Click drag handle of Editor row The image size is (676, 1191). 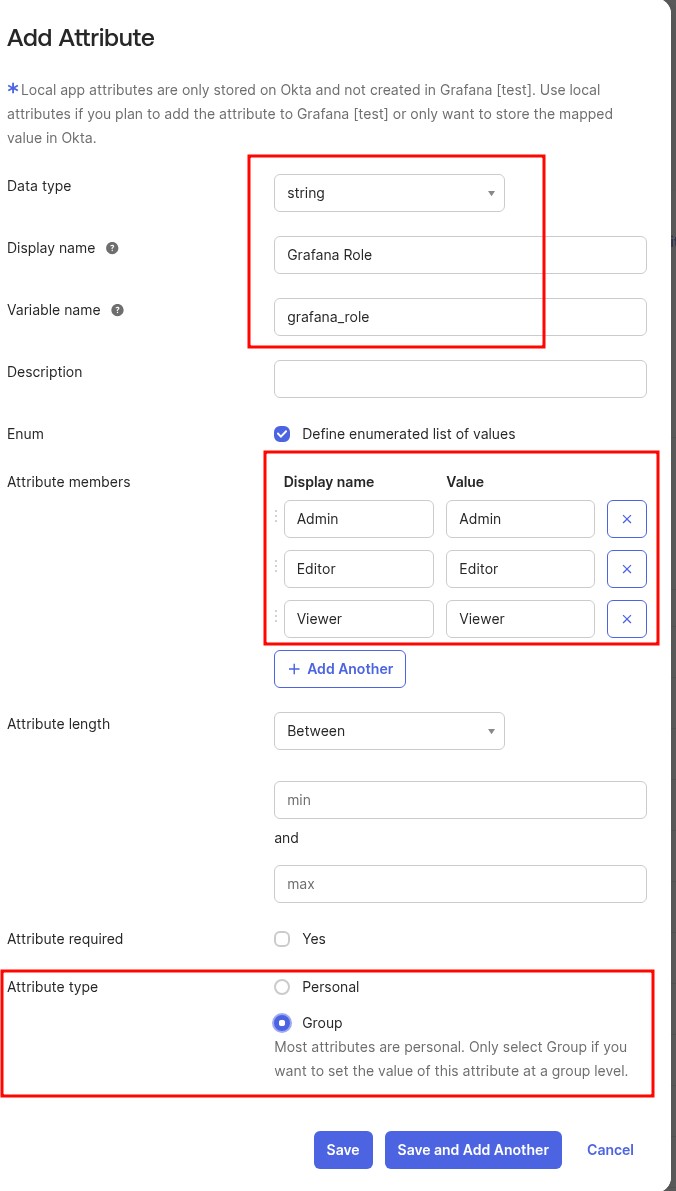click(276, 567)
